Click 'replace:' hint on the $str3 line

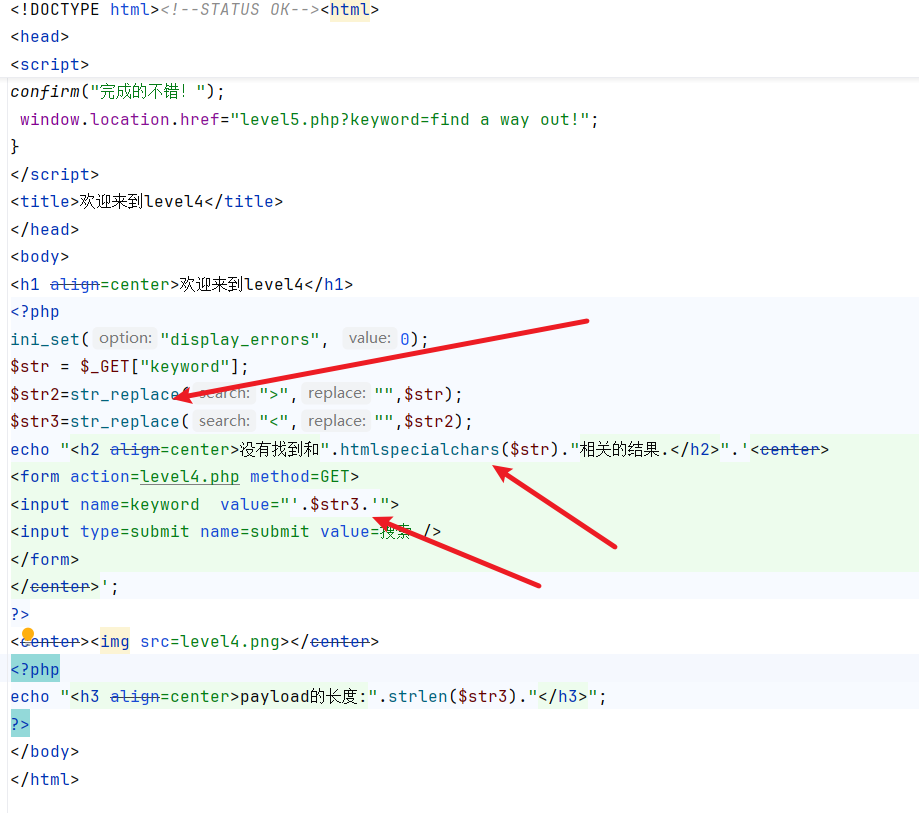[336, 421]
